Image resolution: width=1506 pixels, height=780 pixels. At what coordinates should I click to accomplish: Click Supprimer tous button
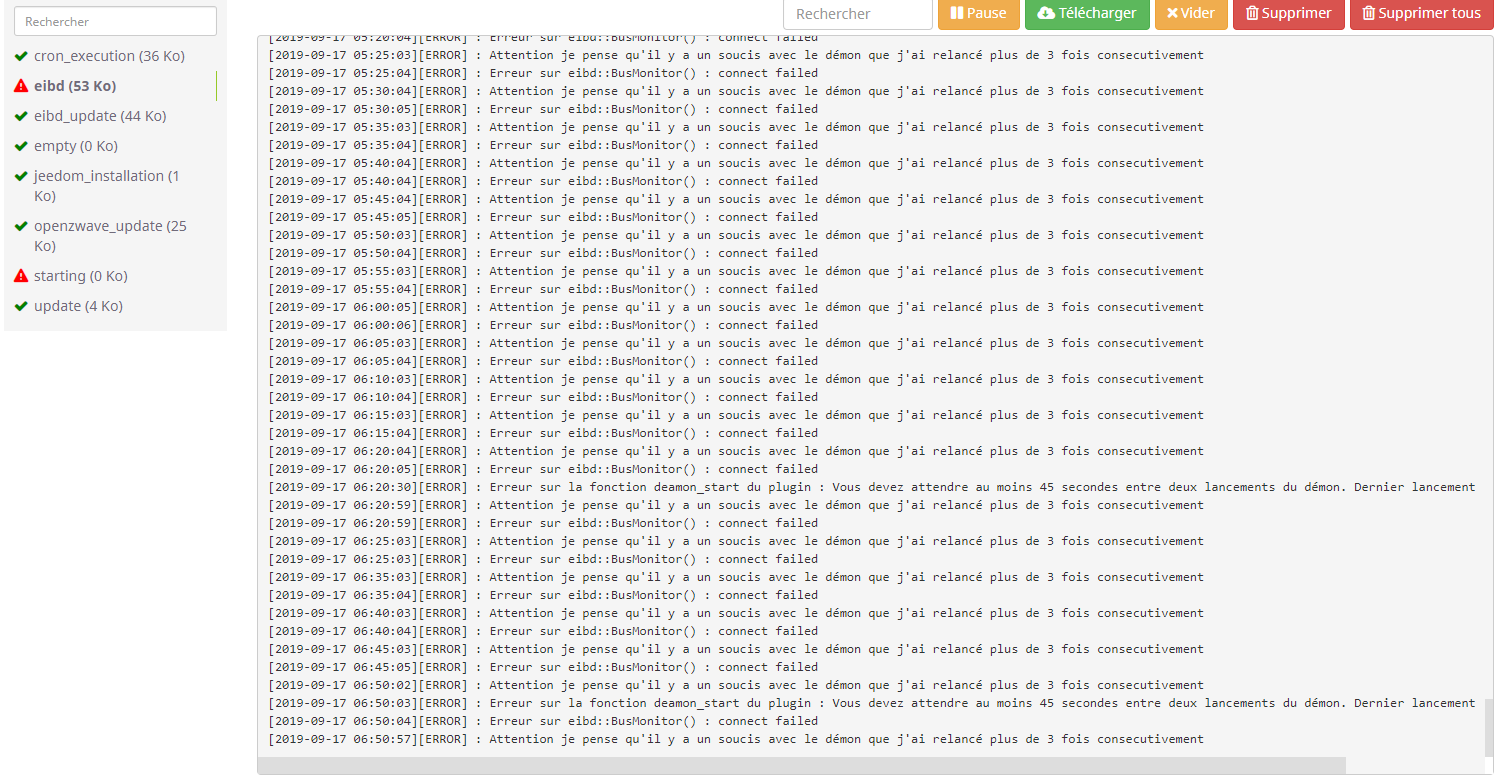pyautogui.click(x=1423, y=13)
